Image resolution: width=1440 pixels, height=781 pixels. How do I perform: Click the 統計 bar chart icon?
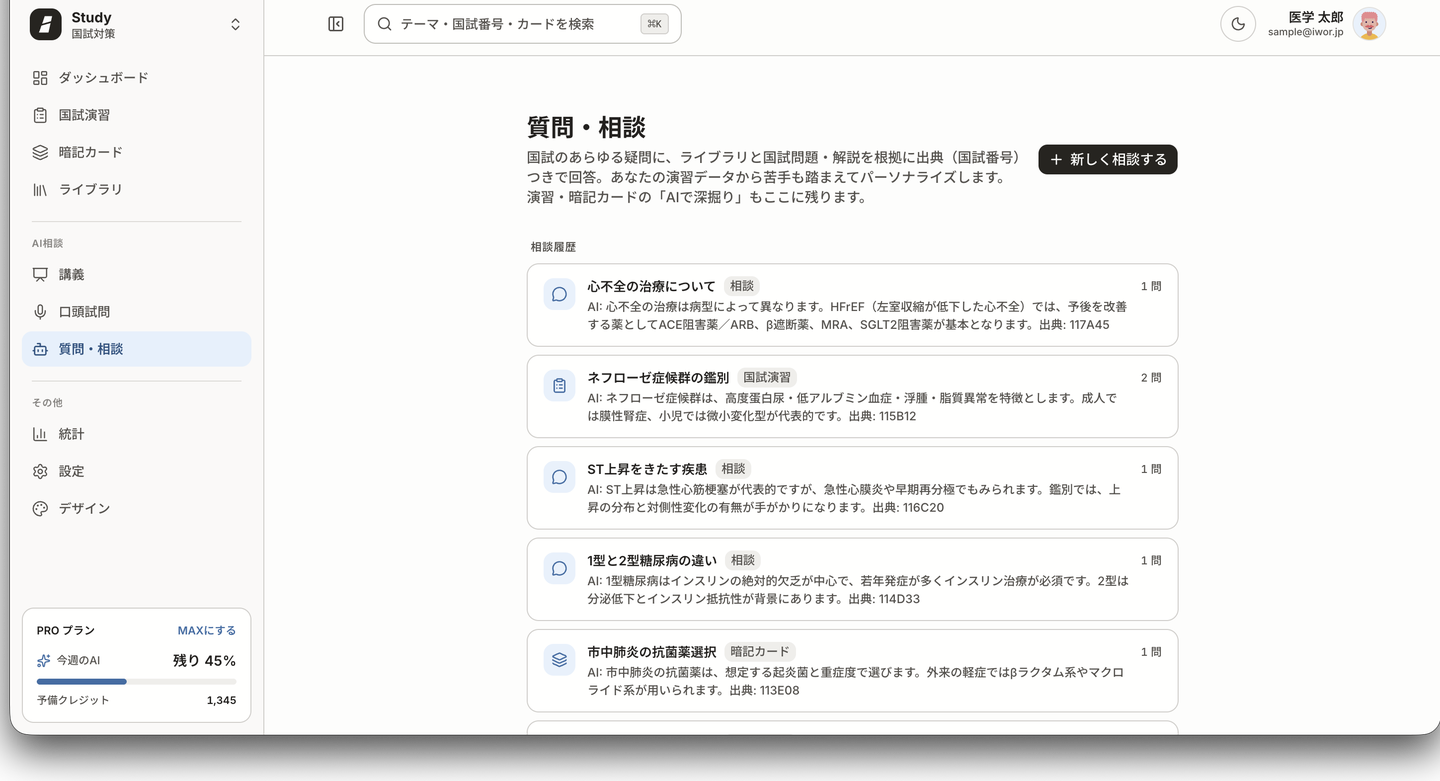(x=40, y=434)
